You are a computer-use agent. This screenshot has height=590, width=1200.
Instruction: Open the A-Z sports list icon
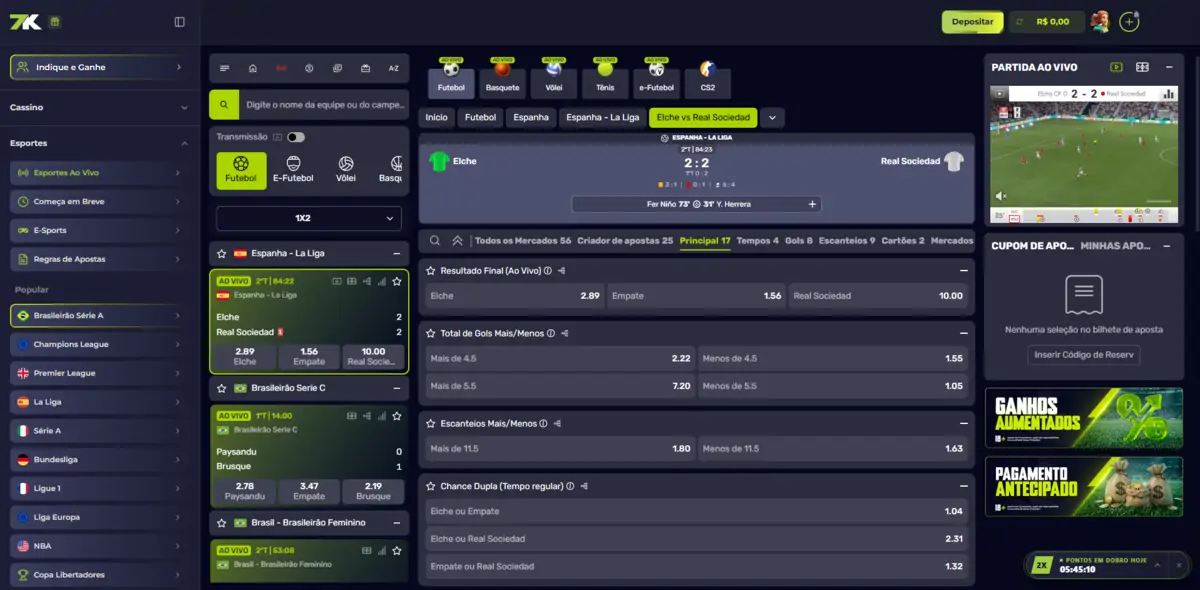pos(393,68)
